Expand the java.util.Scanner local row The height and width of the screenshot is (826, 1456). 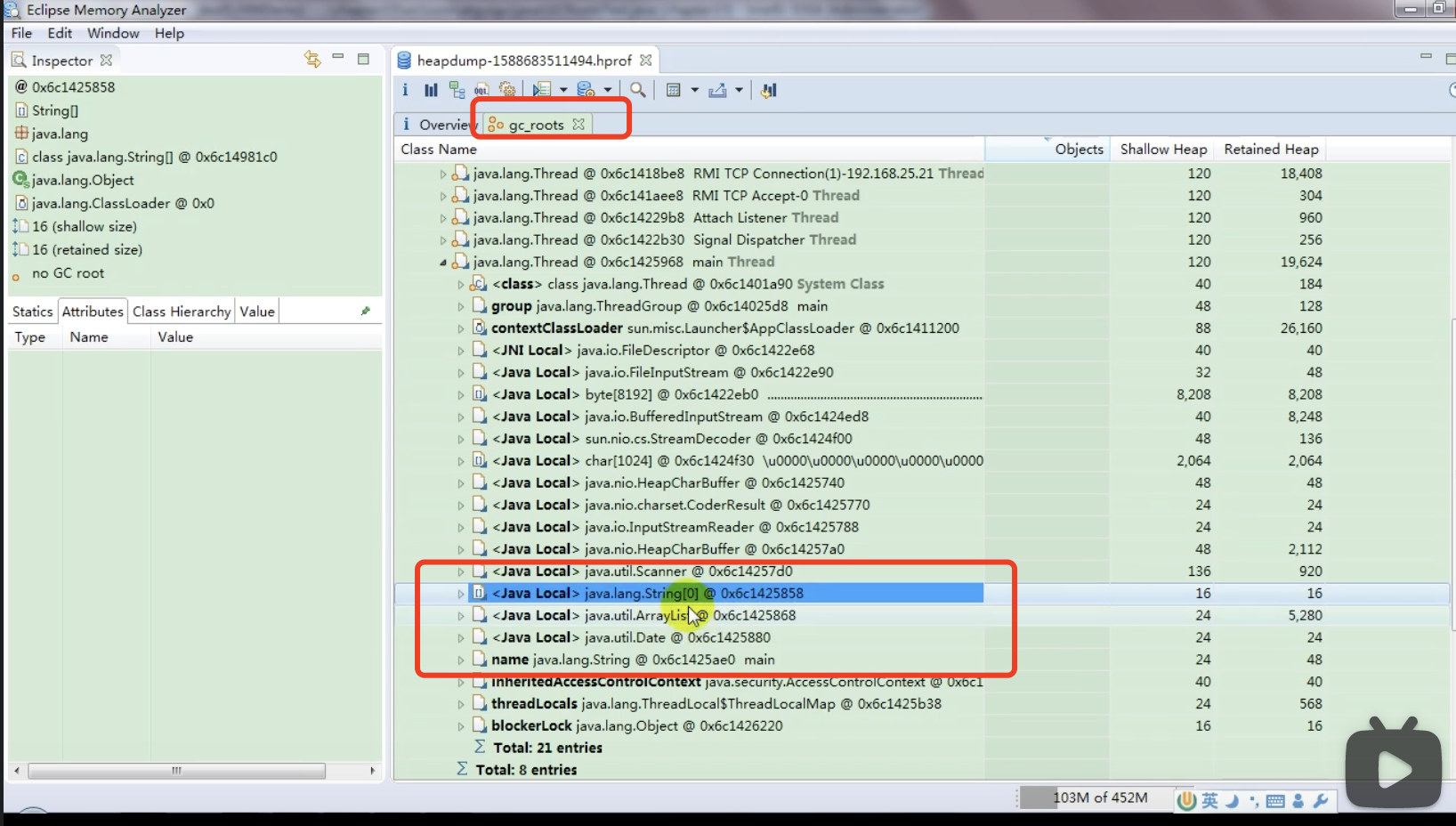(x=461, y=571)
